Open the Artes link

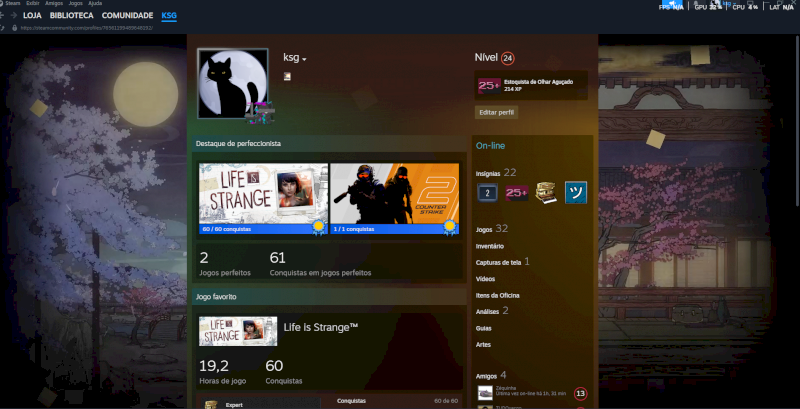(x=483, y=344)
